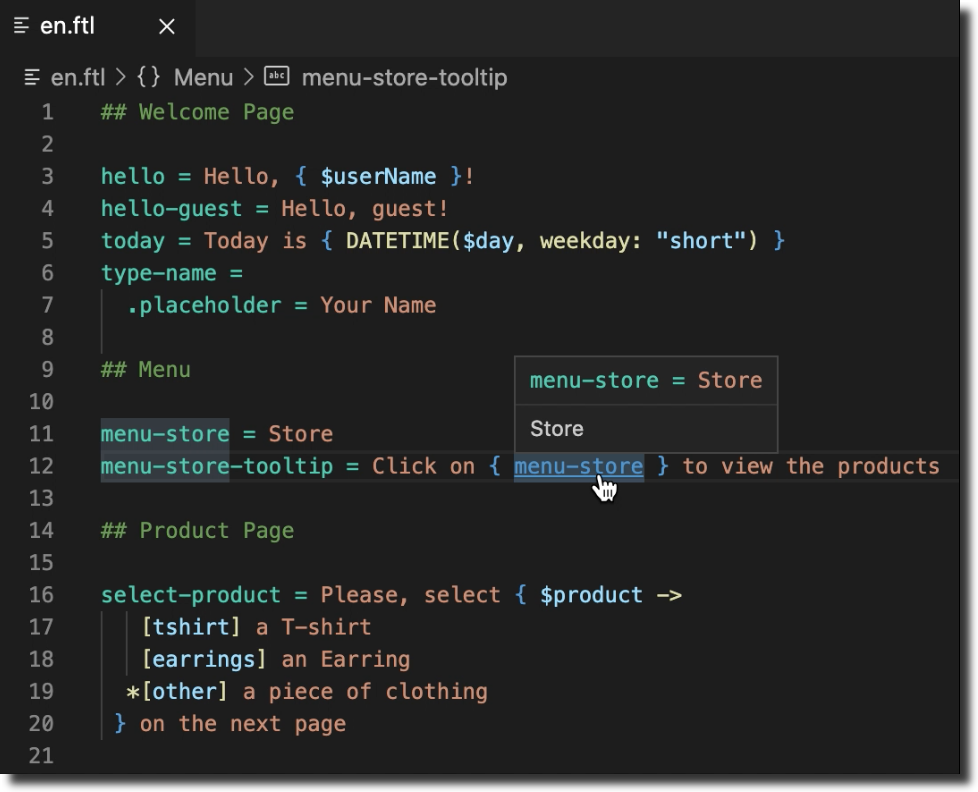This screenshot has height=792, width=978.
Task: Click 'Store' preview text in hover popup
Action: click(x=557, y=429)
